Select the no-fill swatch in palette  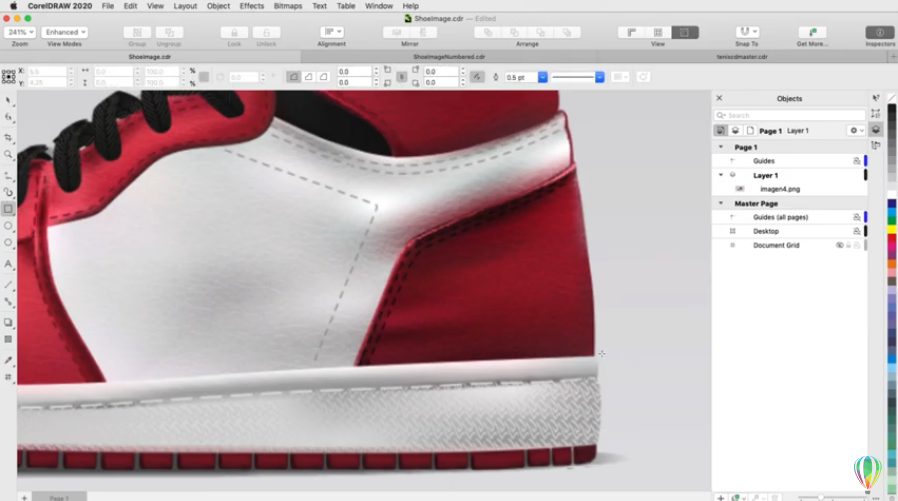[892, 98]
